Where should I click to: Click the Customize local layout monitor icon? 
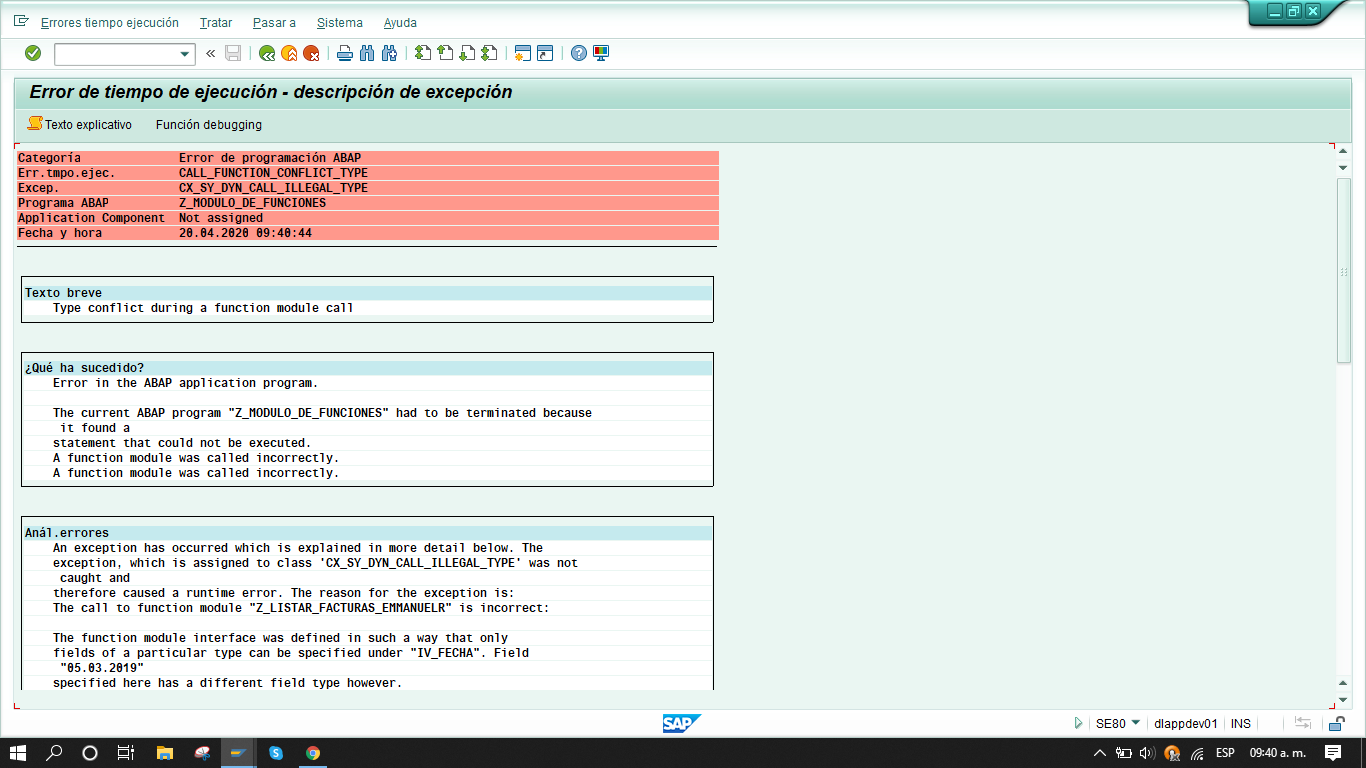[601, 53]
